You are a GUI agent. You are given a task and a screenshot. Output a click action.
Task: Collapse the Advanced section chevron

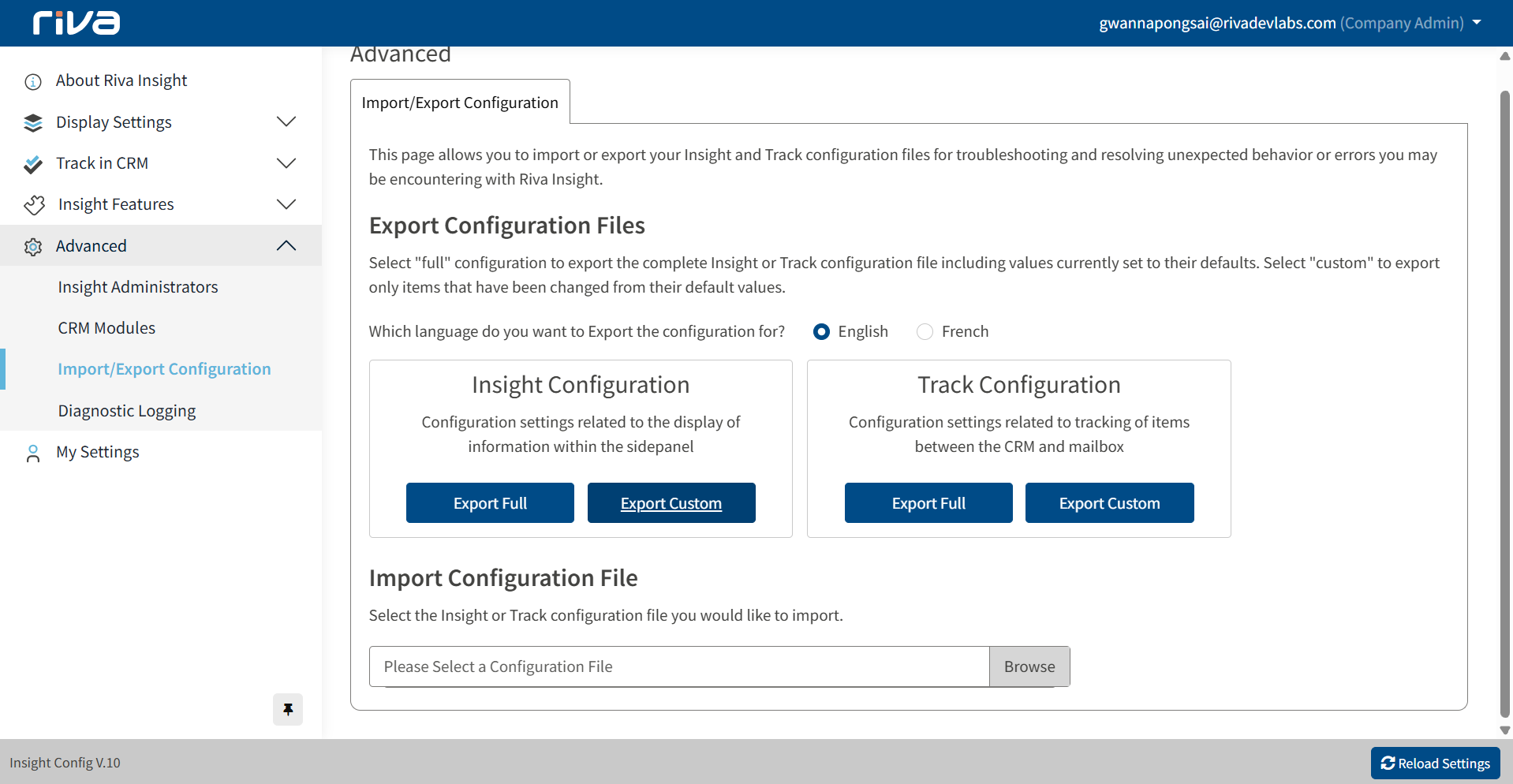click(x=286, y=245)
